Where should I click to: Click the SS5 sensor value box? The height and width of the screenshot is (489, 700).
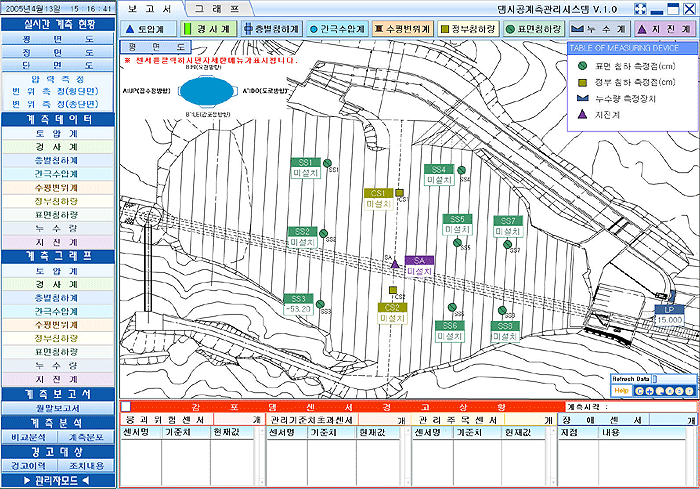click(x=456, y=229)
